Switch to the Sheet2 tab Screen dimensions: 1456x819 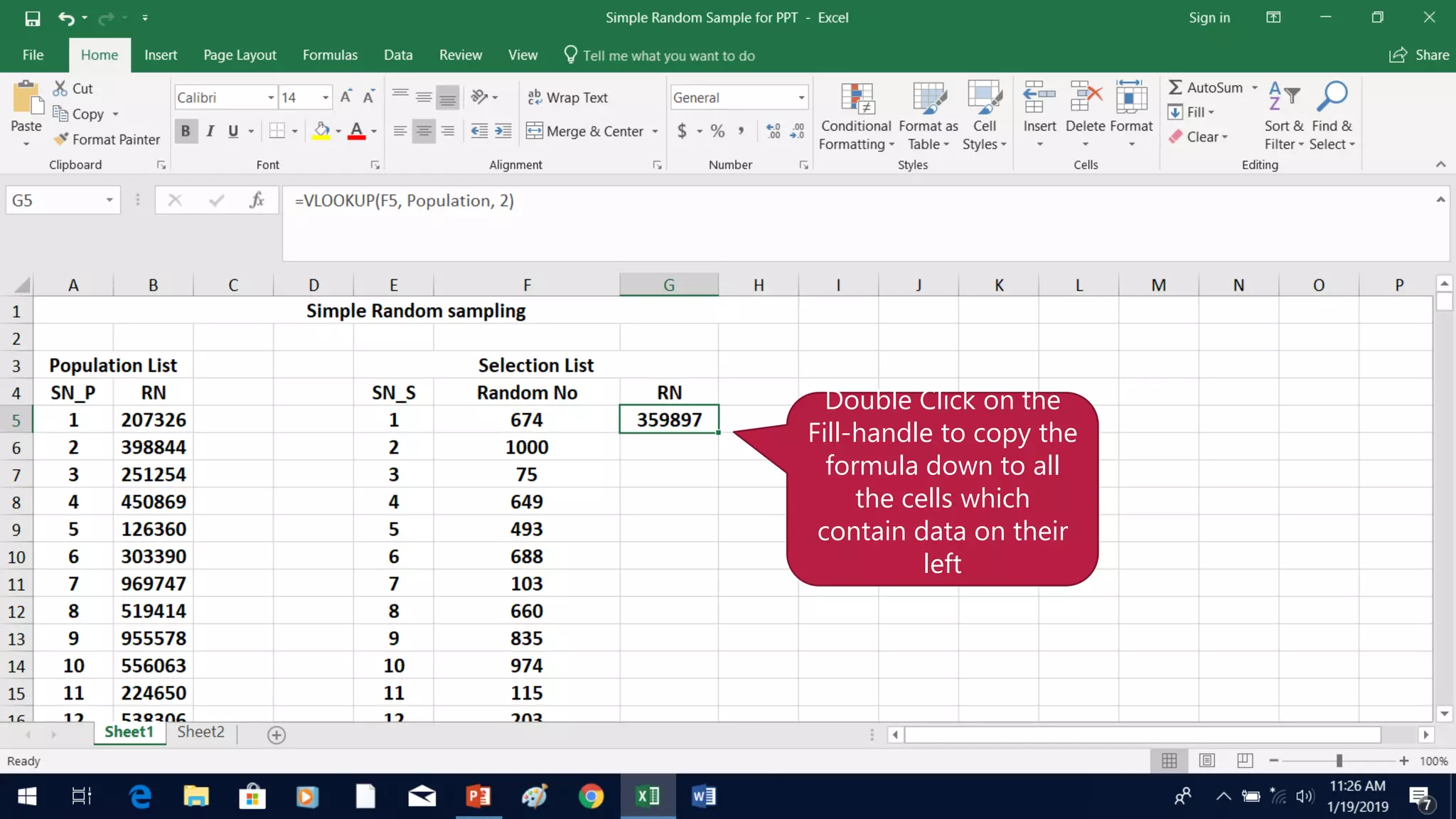[x=200, y=732]
